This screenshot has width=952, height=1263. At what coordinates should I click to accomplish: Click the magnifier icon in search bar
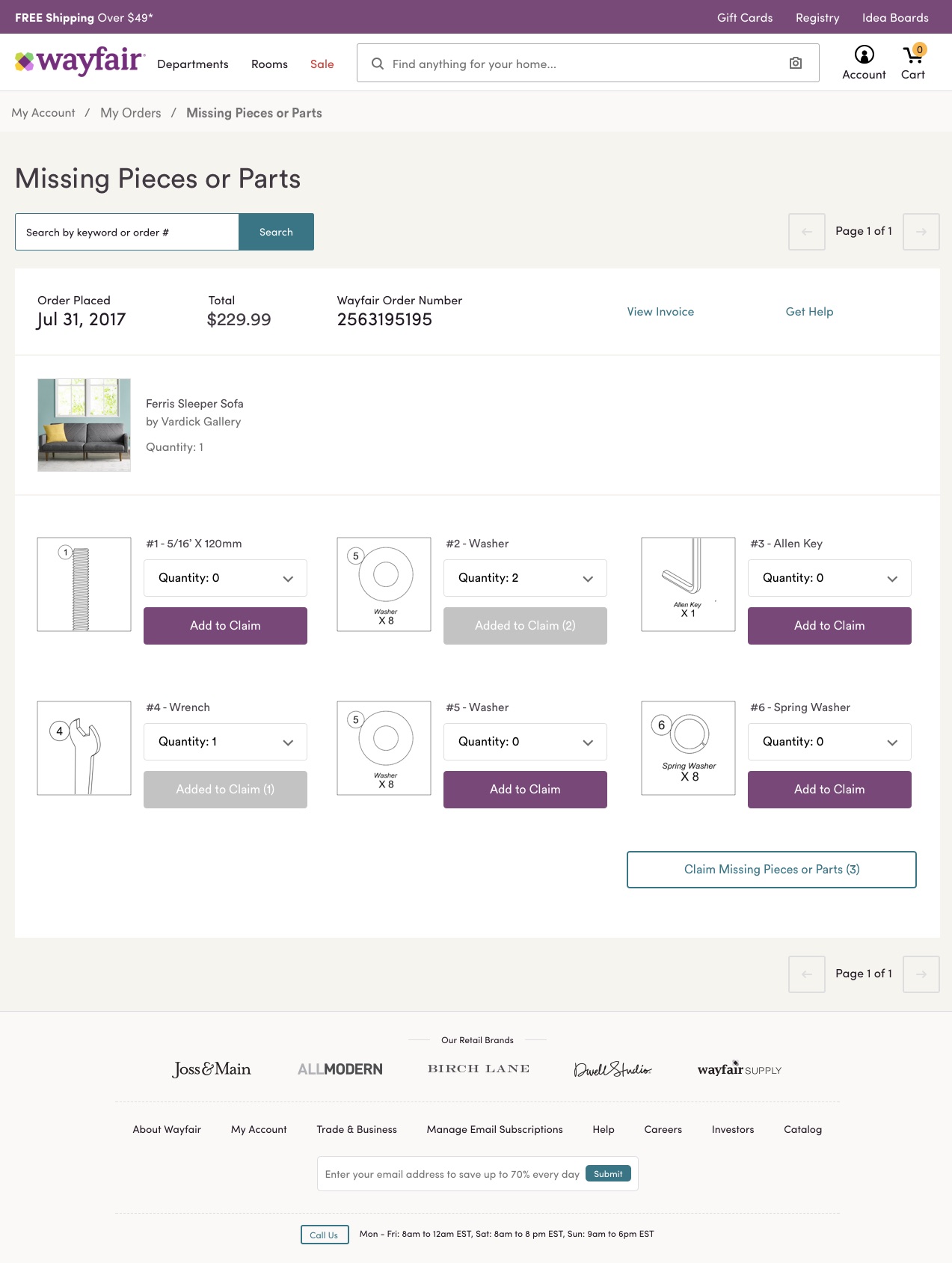(378, 64)
